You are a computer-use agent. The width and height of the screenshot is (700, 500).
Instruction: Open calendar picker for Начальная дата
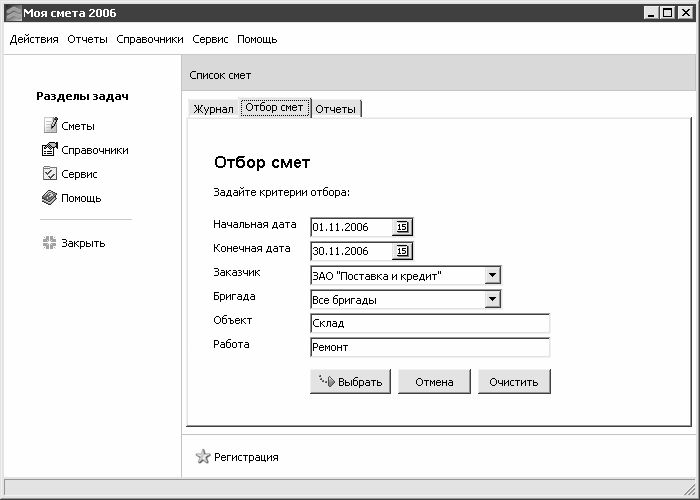(x=402, y=227)
